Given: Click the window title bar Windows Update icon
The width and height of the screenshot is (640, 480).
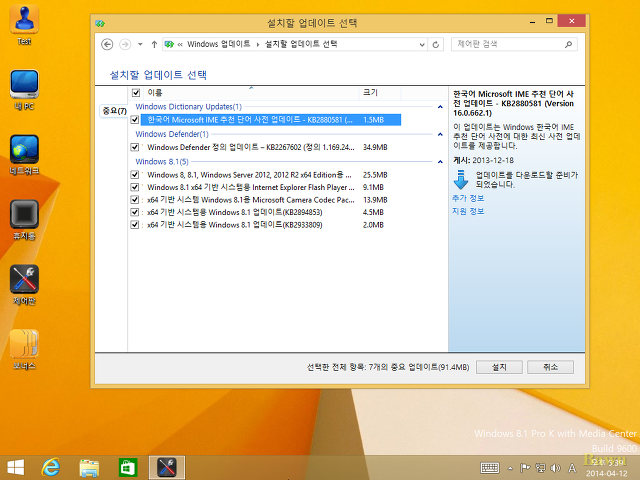Looking at the screenshot, I should [100, 24].
